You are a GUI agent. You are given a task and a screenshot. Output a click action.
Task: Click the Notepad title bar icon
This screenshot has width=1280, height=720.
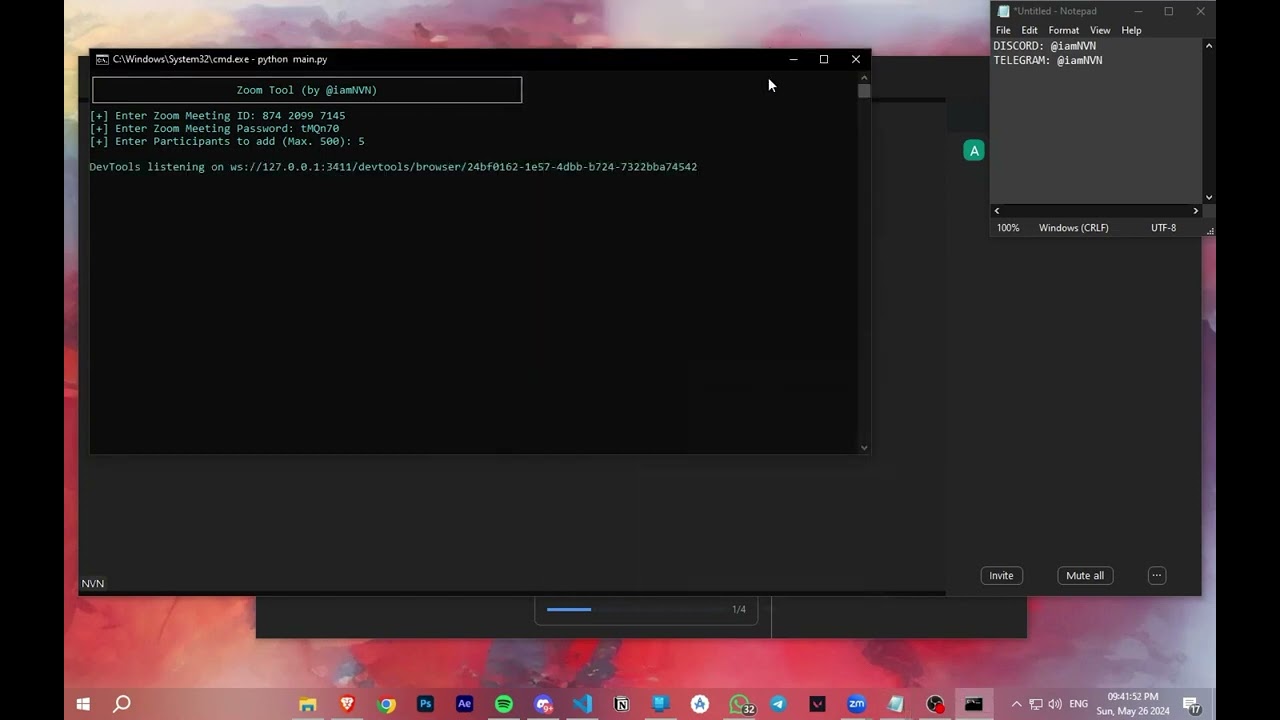(1003, 11)
